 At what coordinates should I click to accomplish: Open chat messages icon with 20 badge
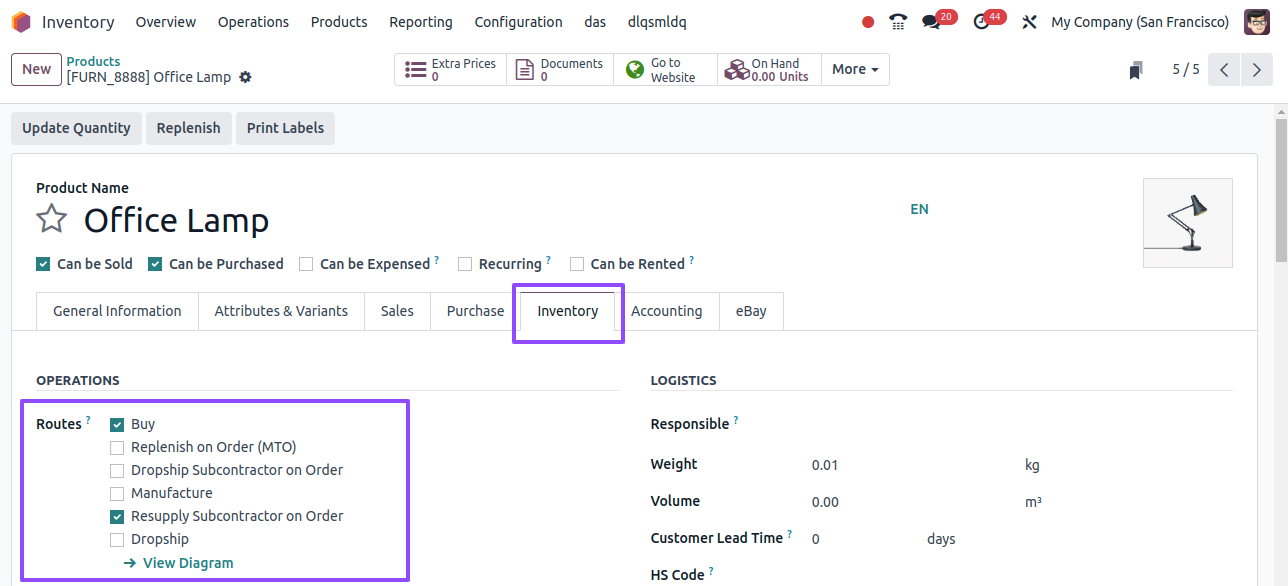(931, 22)
